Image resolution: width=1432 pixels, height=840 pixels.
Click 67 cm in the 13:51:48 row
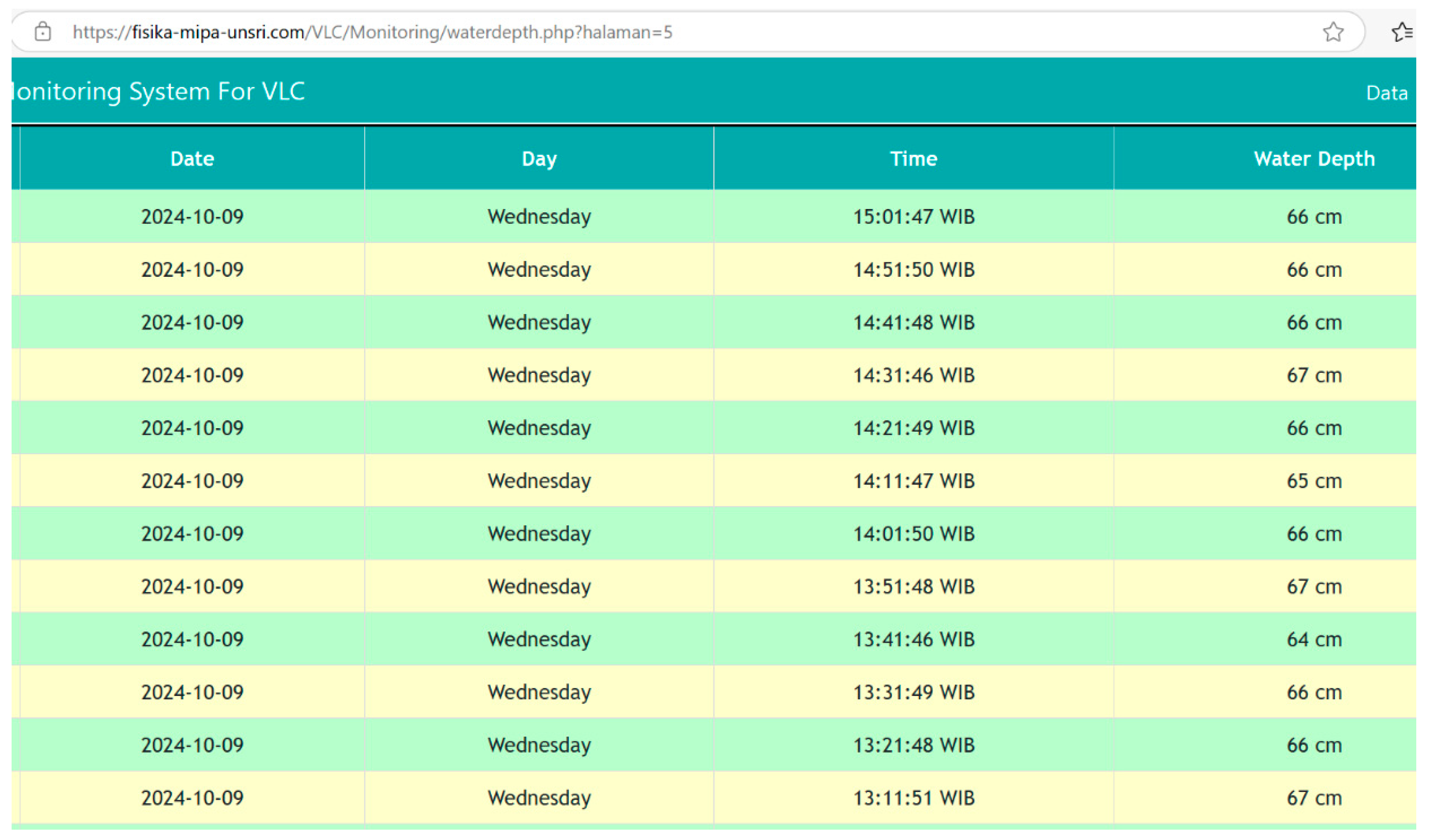tap(1314, 586)
